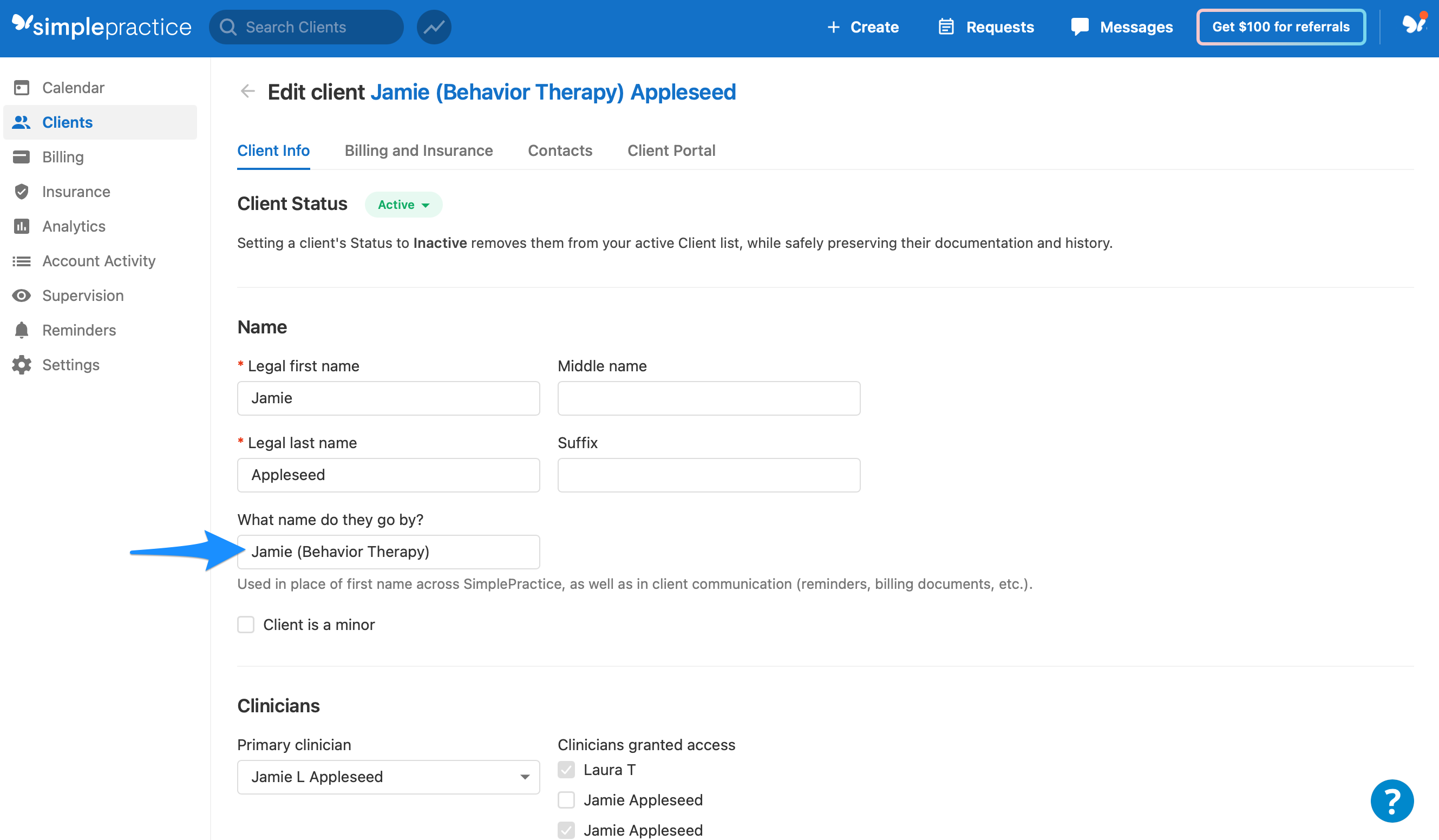Open the Client Portal tab
Screen dimensions: 1439x840
pyautogui.click(x=671, y=150)
